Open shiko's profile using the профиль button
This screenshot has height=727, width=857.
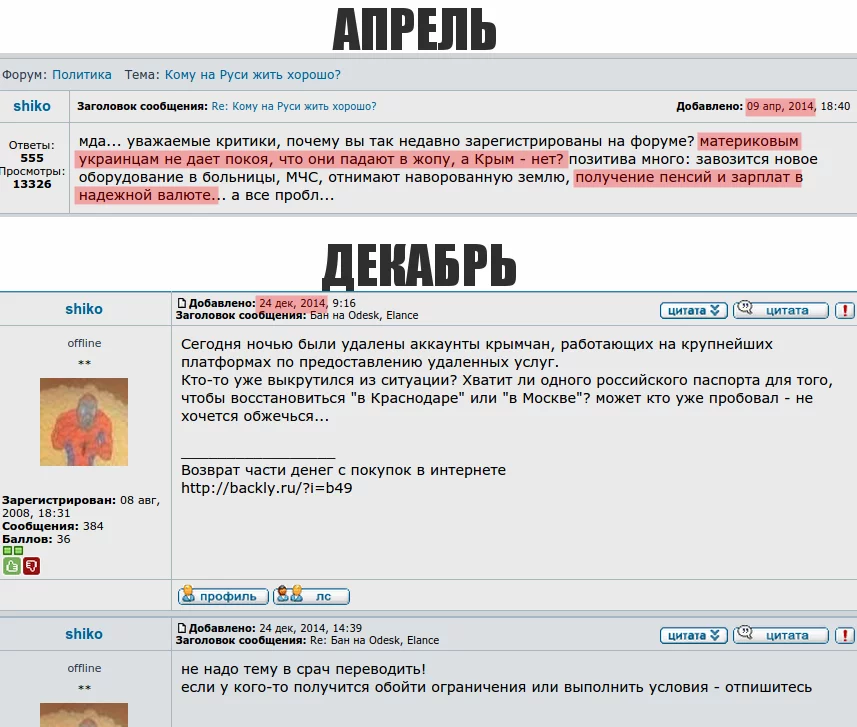(x=222, y=596)
